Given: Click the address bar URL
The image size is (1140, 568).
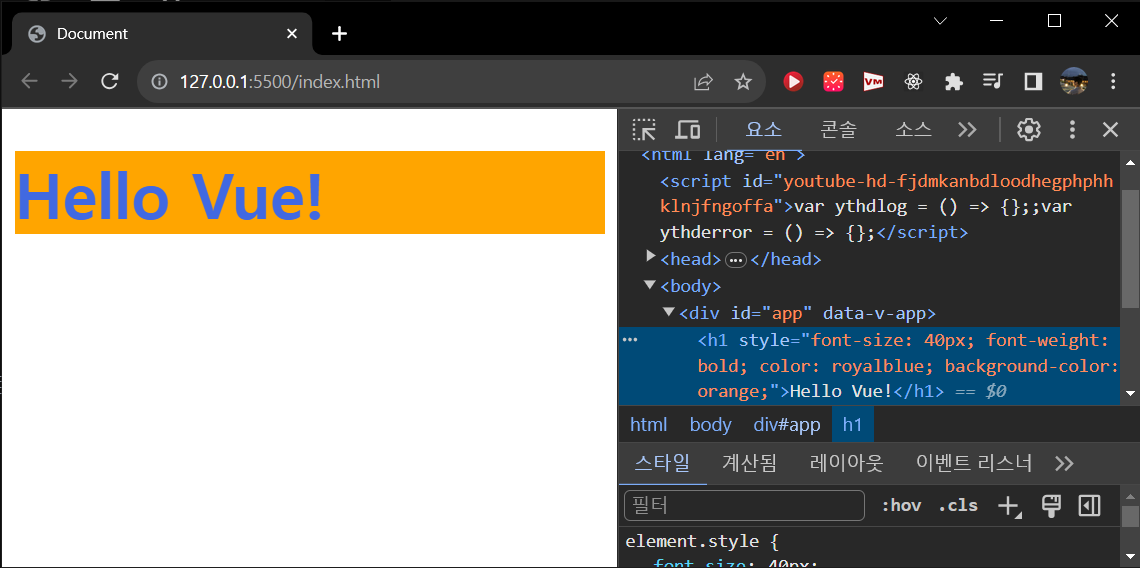Looking at the screenshot, I should pyautogui.click(x=280, y=81).
